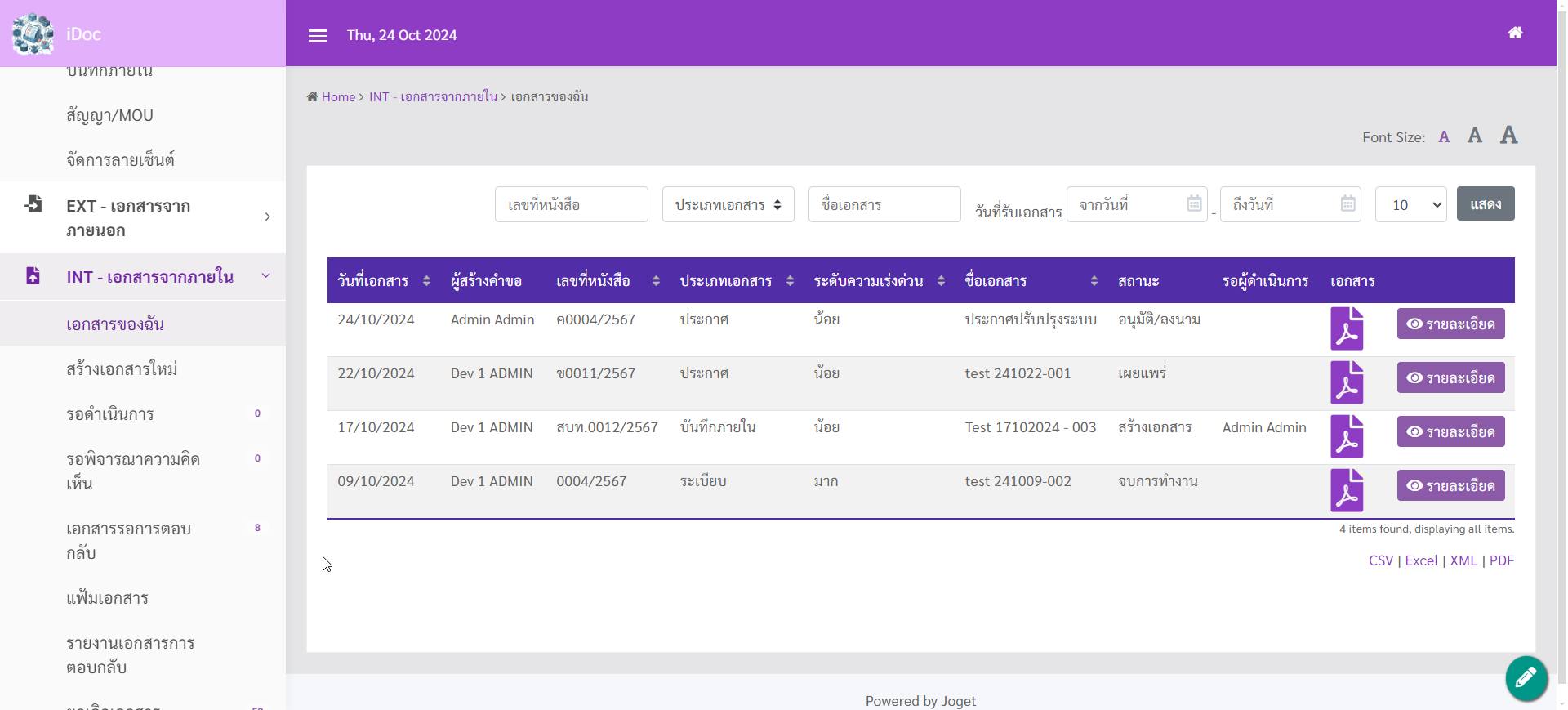Open the ถึงวันที่ calendar picker icon
Image resolution: width=1568 pixels, height=710 pixels.
coord(1347,203)
